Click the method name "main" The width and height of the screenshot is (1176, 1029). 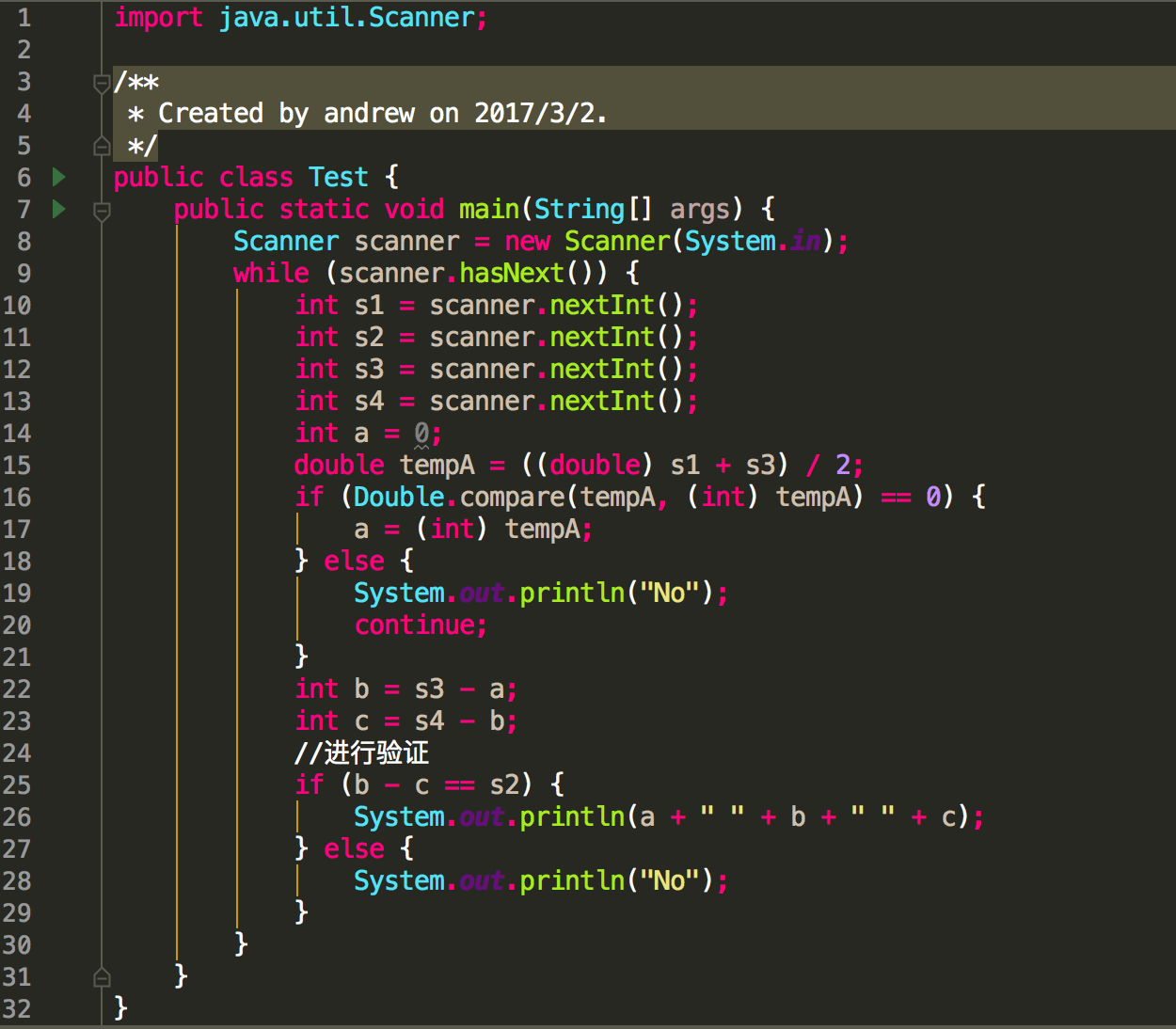(x=489, y=209)
